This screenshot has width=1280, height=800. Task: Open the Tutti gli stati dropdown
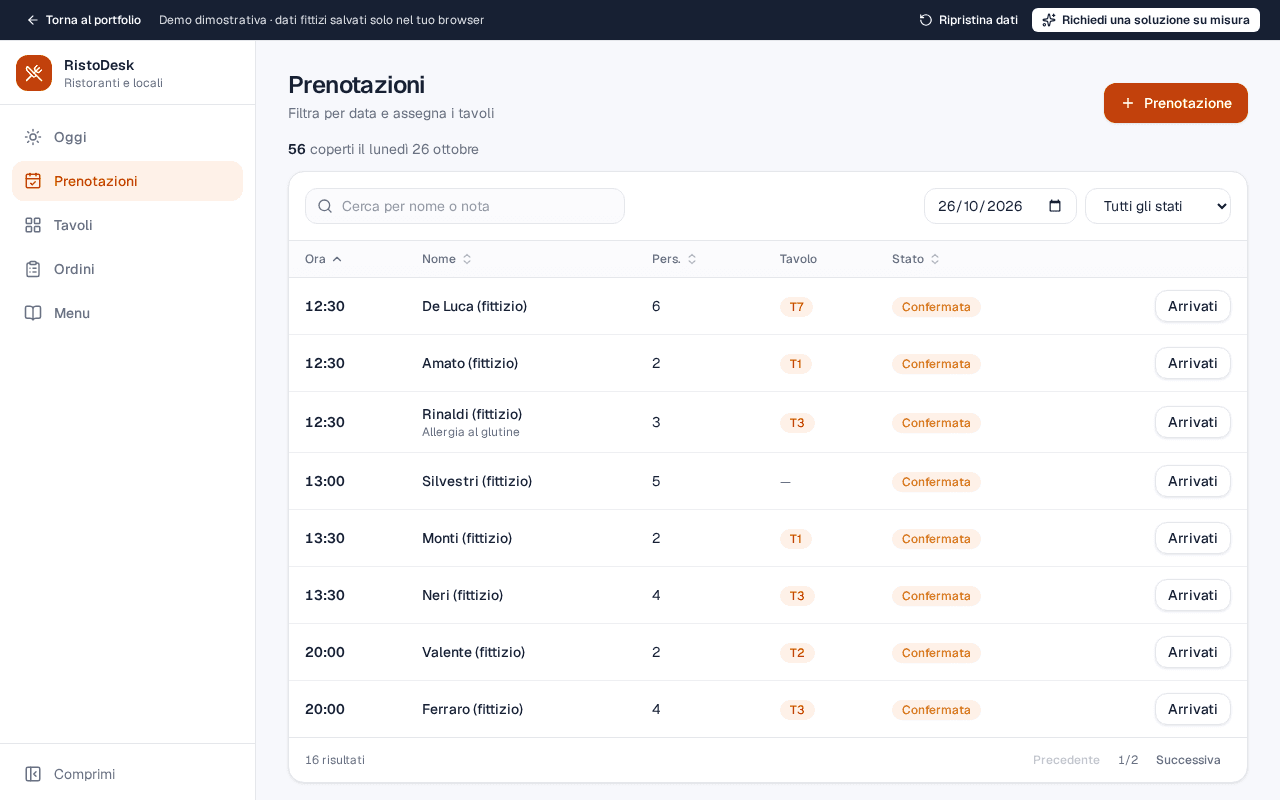click(x=1158, y=206)
